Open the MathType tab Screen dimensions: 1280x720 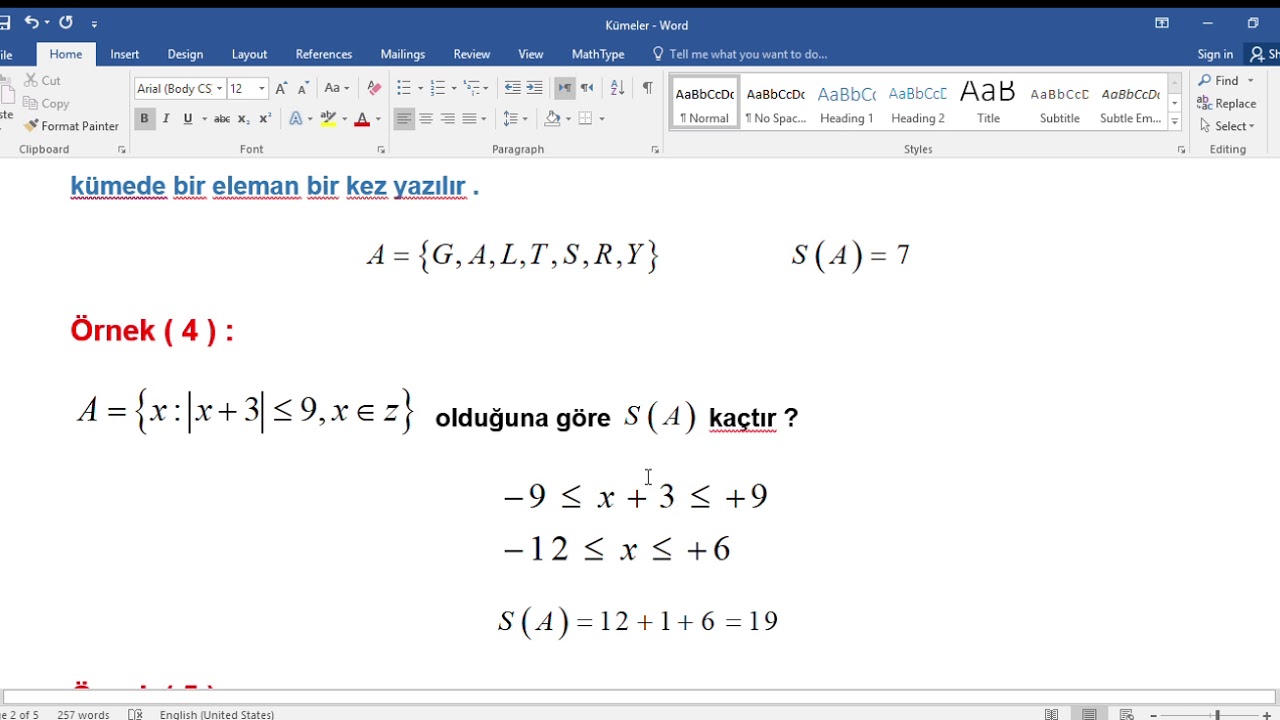[598, 54]
